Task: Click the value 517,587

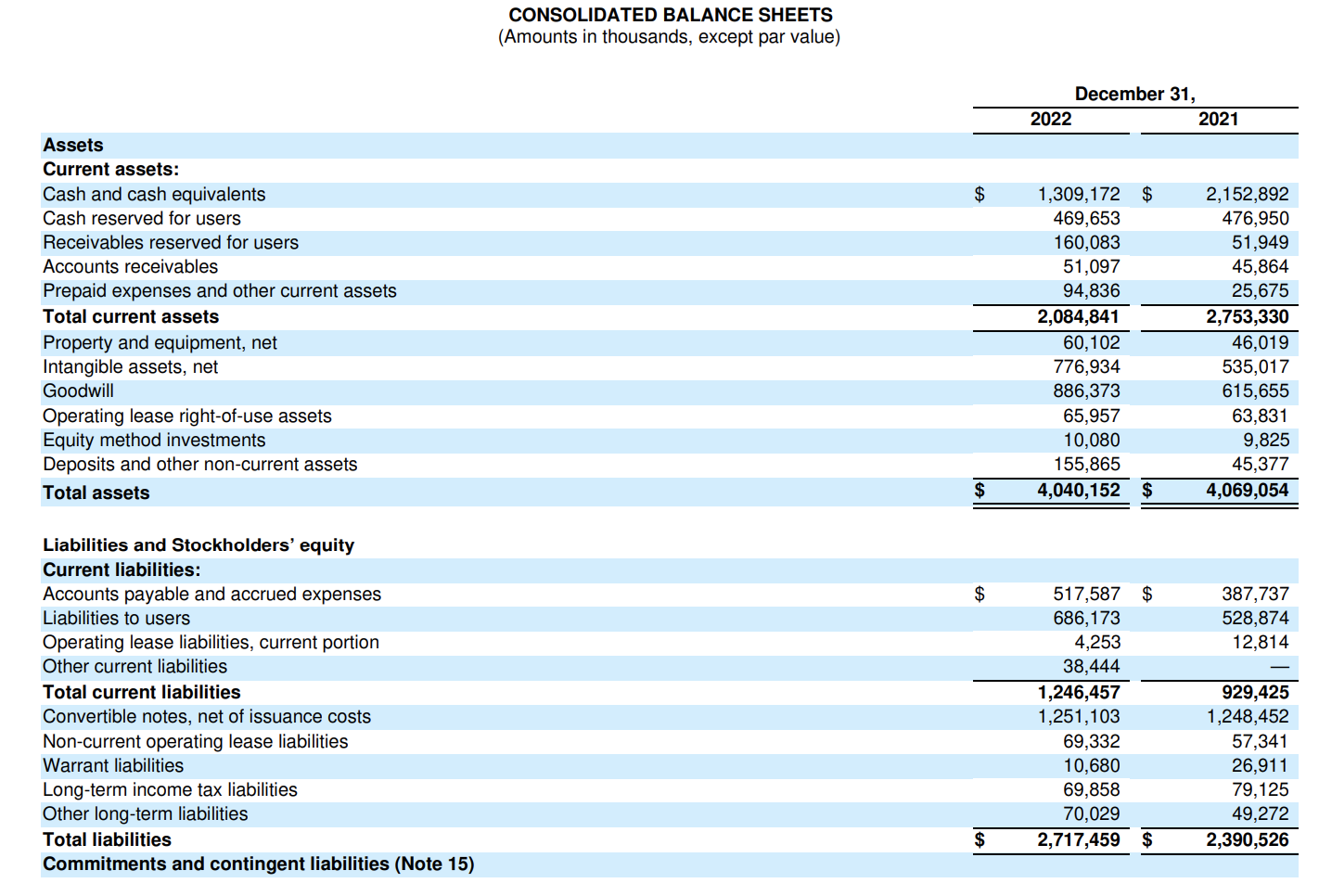Action: point(1086,594)
